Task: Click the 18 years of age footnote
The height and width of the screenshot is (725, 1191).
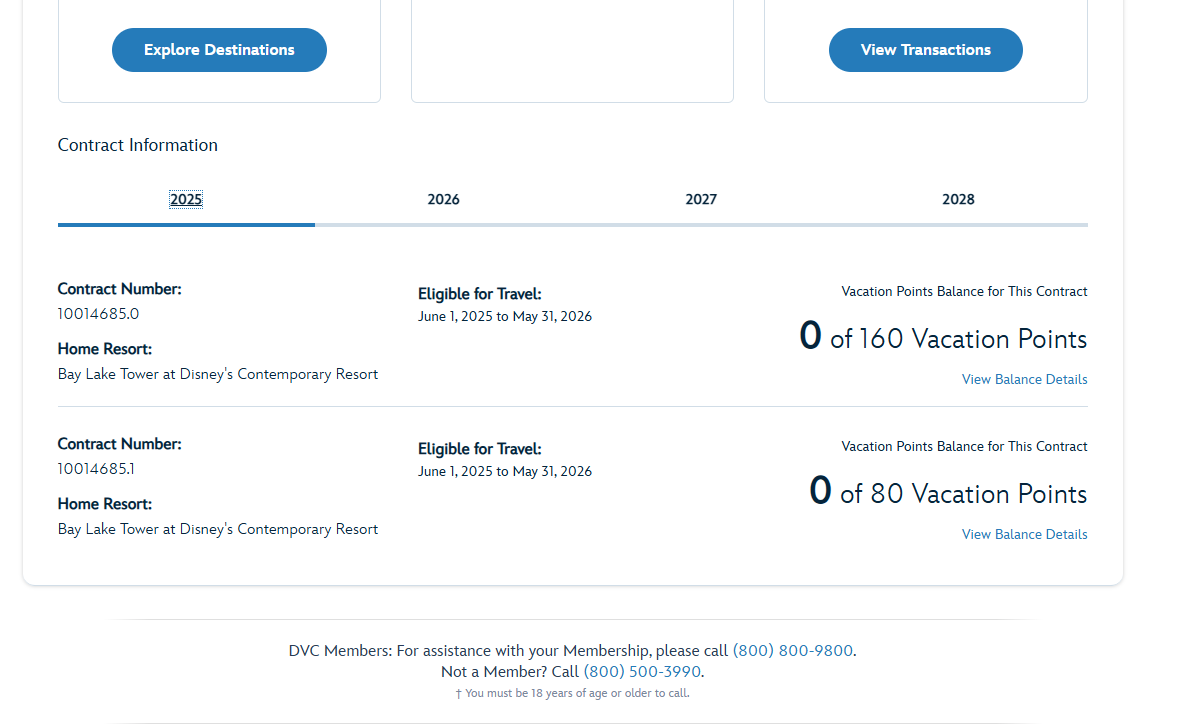Action: pyautogui.click(x=572, y=693)
